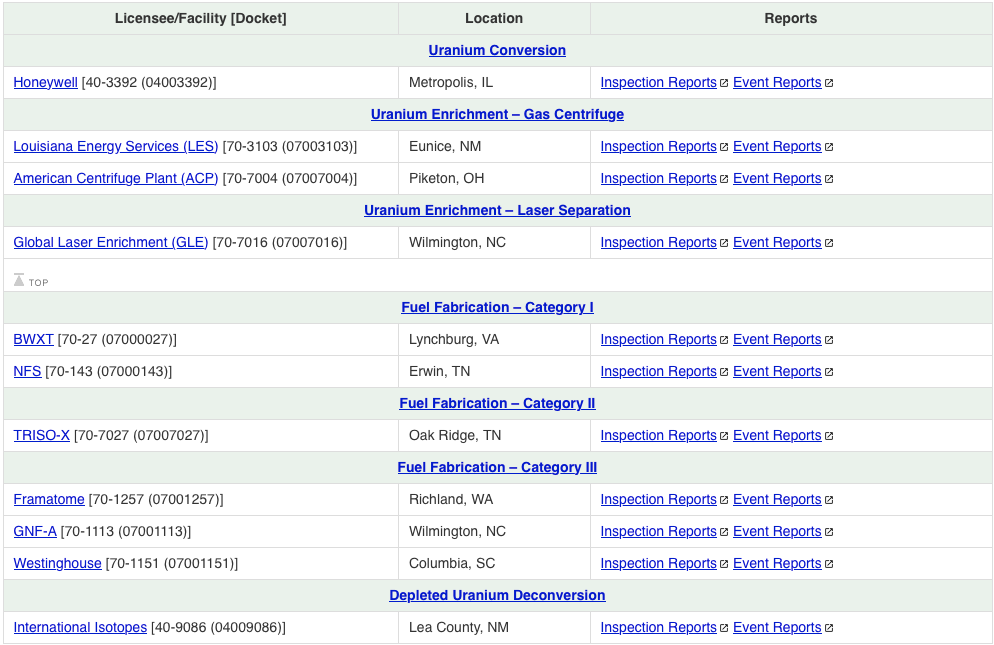Image resolution: width=994 pixels, height=645 pixels.
Task: View Inspection Reports for Louisiana Energy Services
Action: click(659, 147)
